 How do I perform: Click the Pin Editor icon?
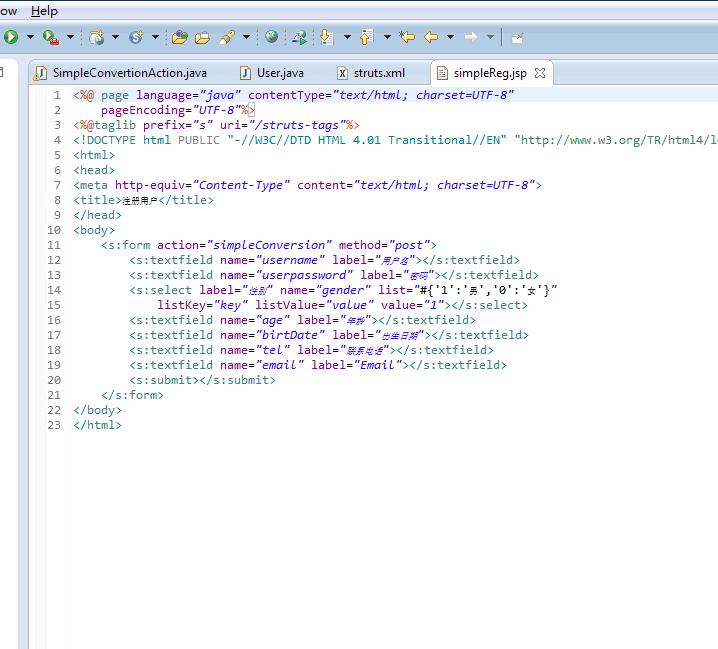[517, 38]
